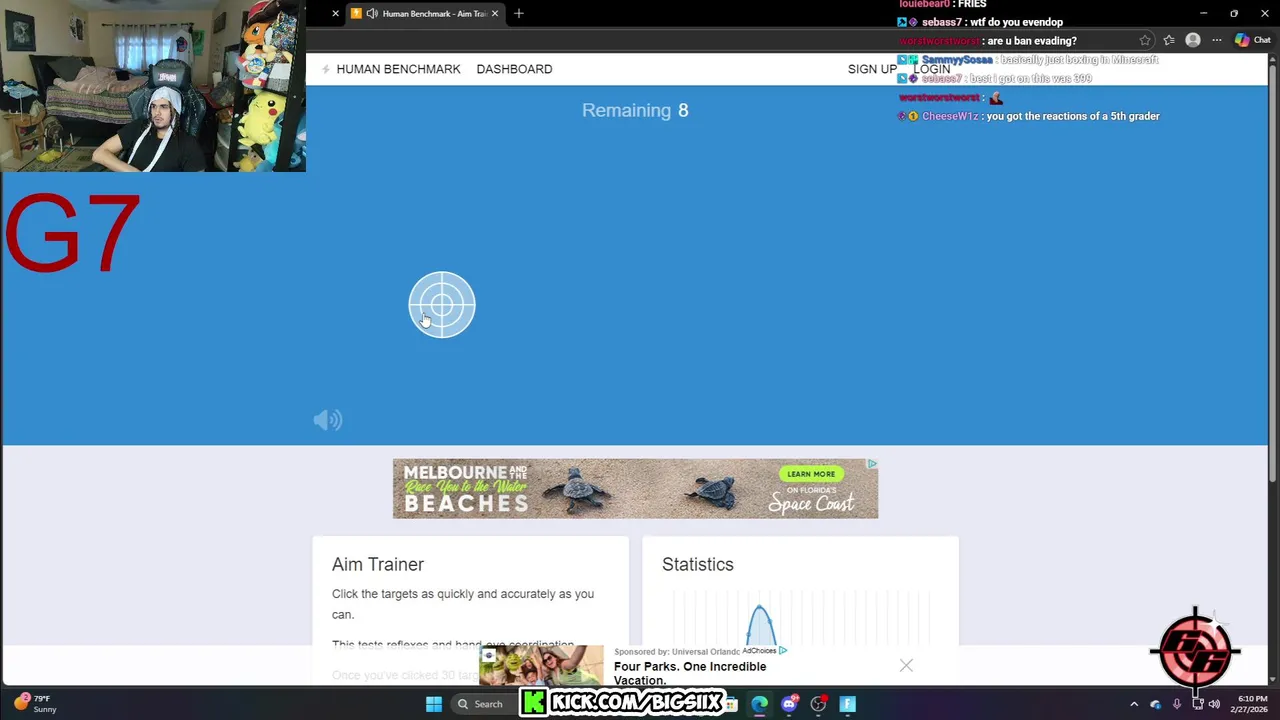The image size is (1280, 720).
Task: Click the SIGN UP link
Action: 872,69
